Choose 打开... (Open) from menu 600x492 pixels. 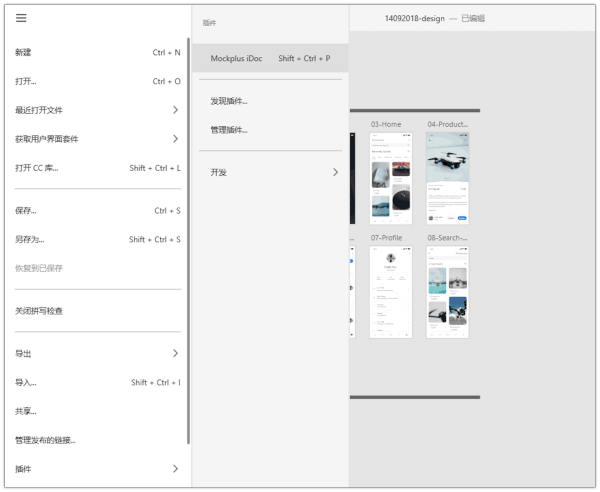coord(26,81)
